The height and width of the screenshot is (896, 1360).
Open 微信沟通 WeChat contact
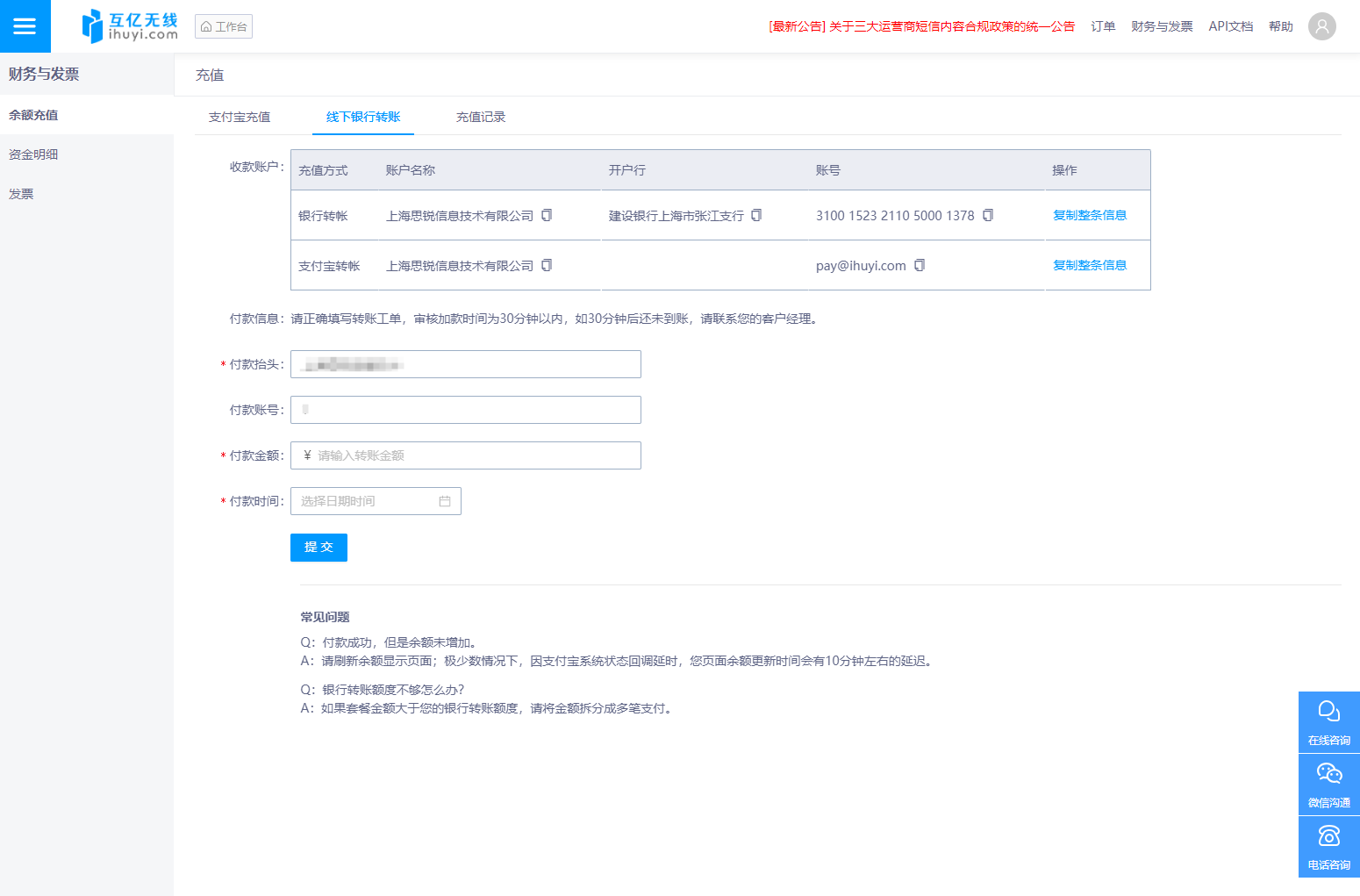(x=1328, y=784)
